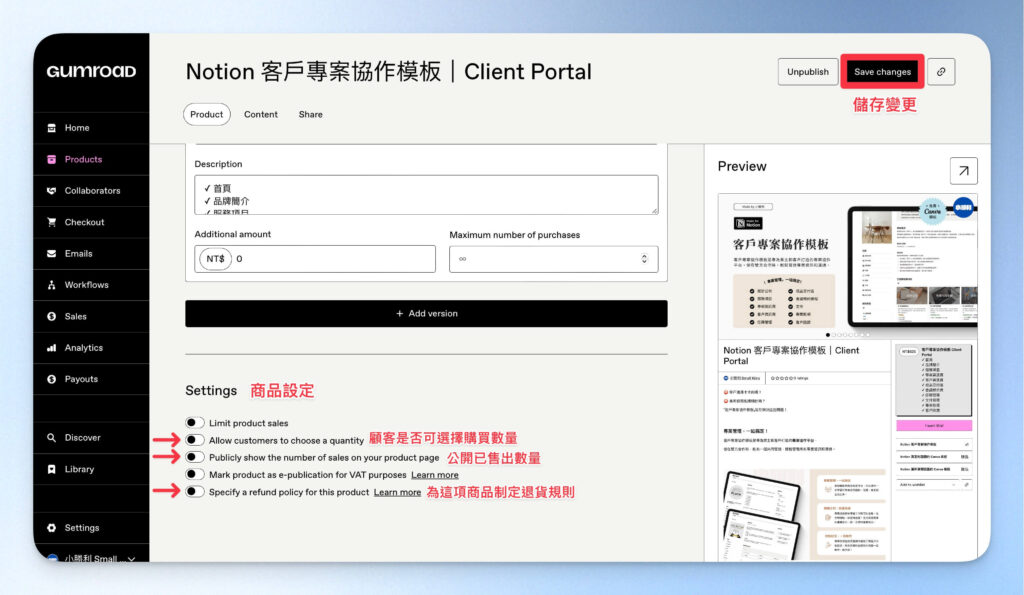Click the Settings gear icon in sidebar

click(52, 528)
